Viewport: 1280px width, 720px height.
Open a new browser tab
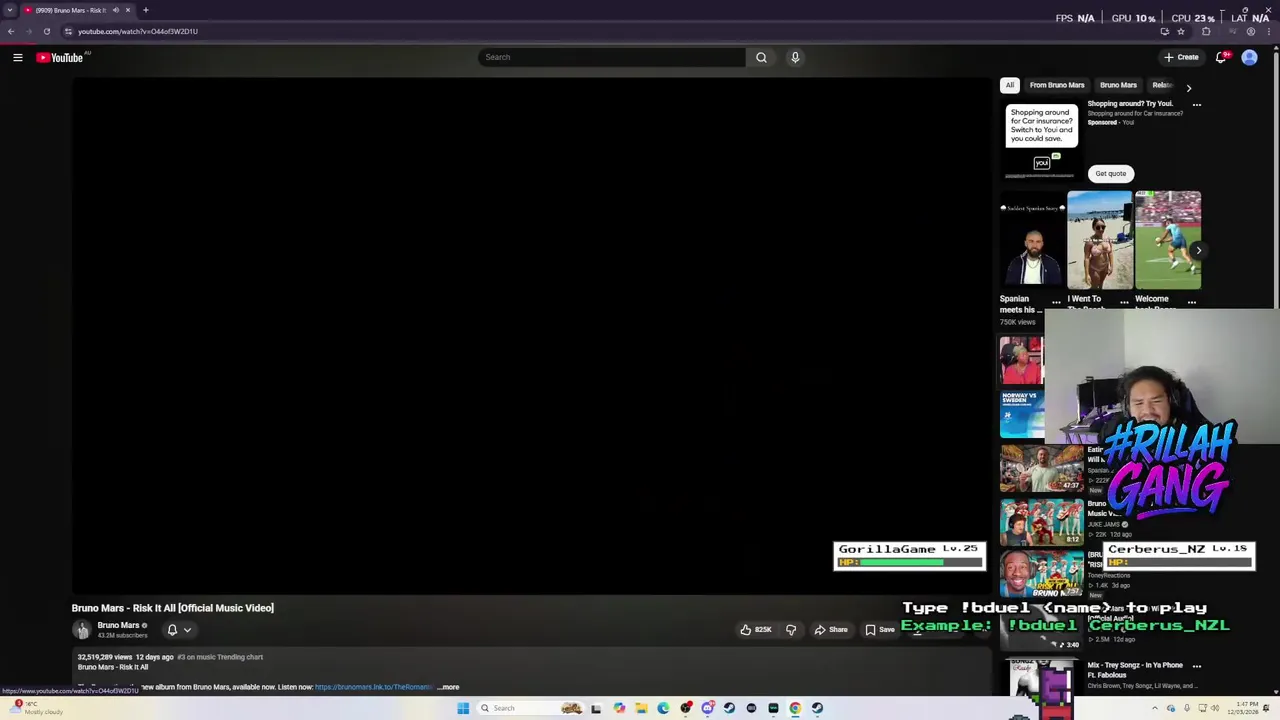coord(145,10)
